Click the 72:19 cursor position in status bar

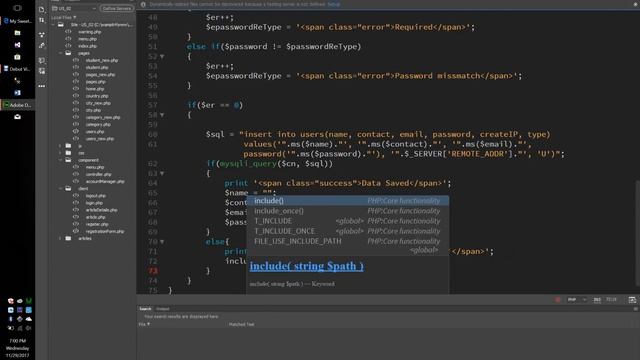point(611,300)
